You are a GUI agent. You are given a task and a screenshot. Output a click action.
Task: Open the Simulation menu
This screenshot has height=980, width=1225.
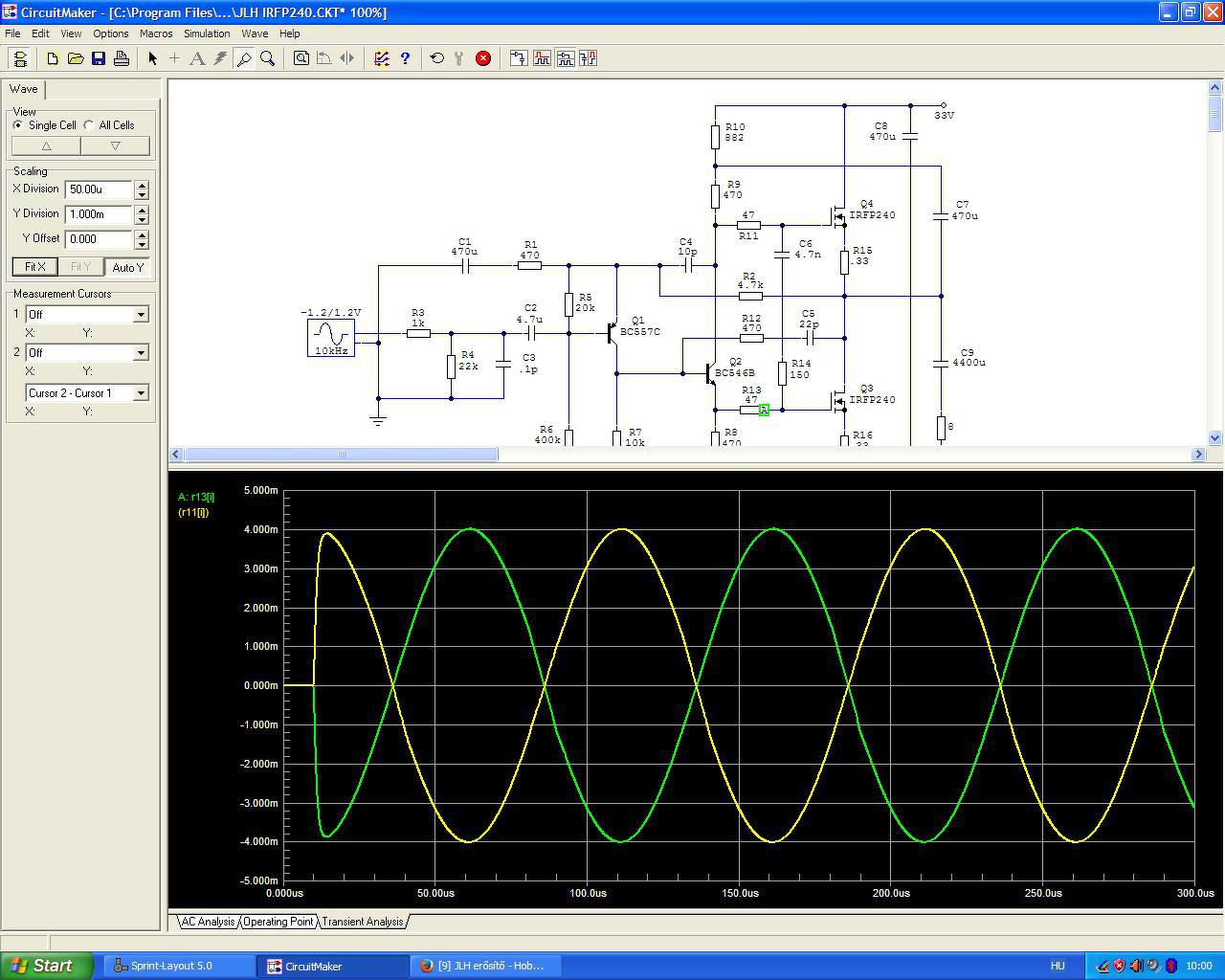tap(207, 33)
